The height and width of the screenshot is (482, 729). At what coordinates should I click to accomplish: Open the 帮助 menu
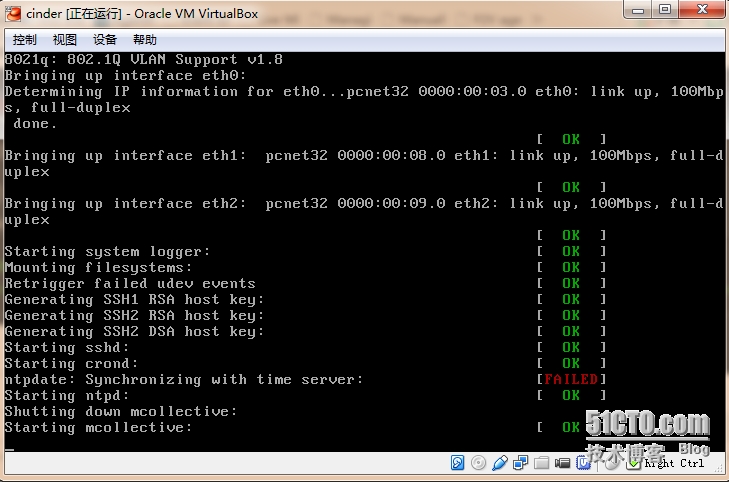click(x=145, y=40)
